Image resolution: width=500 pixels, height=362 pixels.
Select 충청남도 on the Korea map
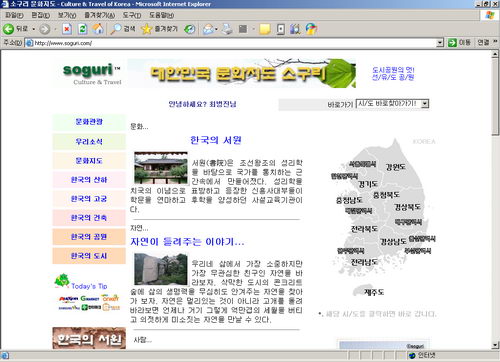349,200
